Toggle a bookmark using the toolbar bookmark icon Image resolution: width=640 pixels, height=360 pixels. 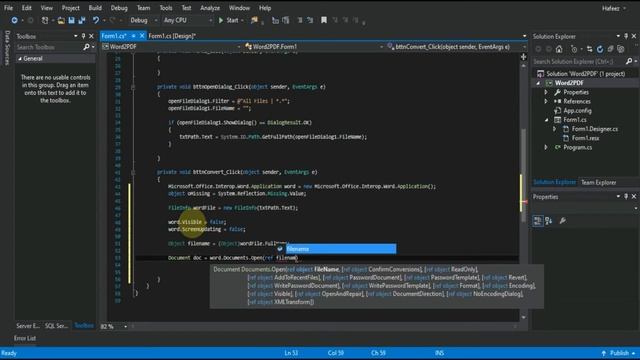pos(324,20)
